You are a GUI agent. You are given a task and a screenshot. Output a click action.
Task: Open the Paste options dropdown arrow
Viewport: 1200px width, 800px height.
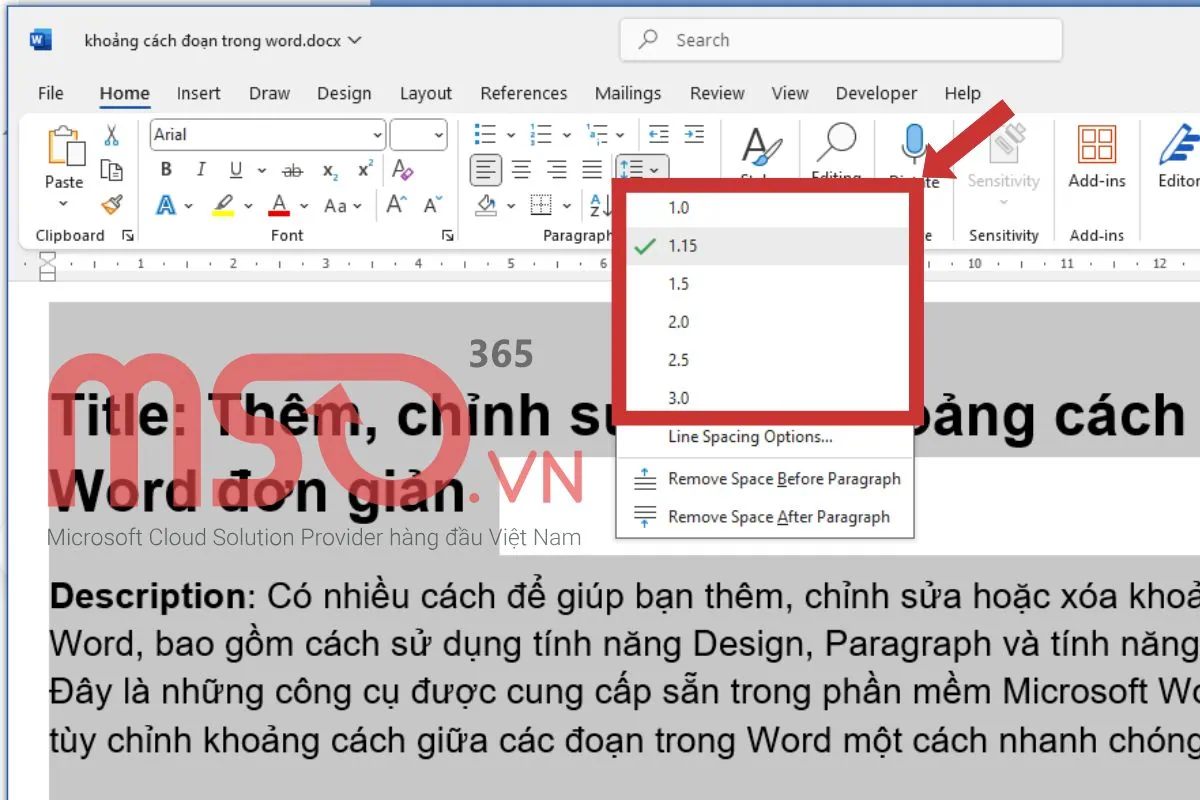[x=63, y=204]
